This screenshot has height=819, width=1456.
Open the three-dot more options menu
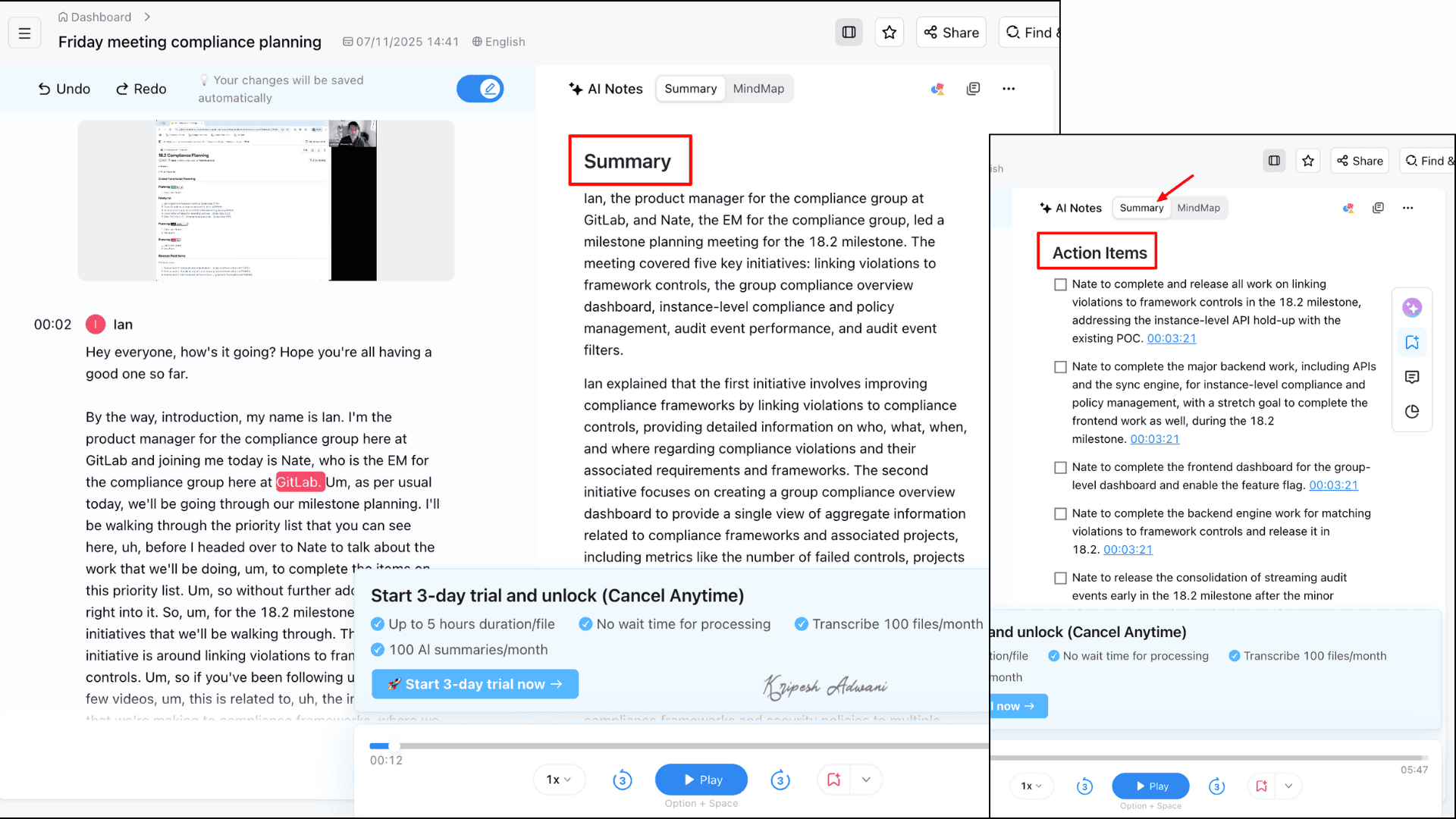(1009, 89)
